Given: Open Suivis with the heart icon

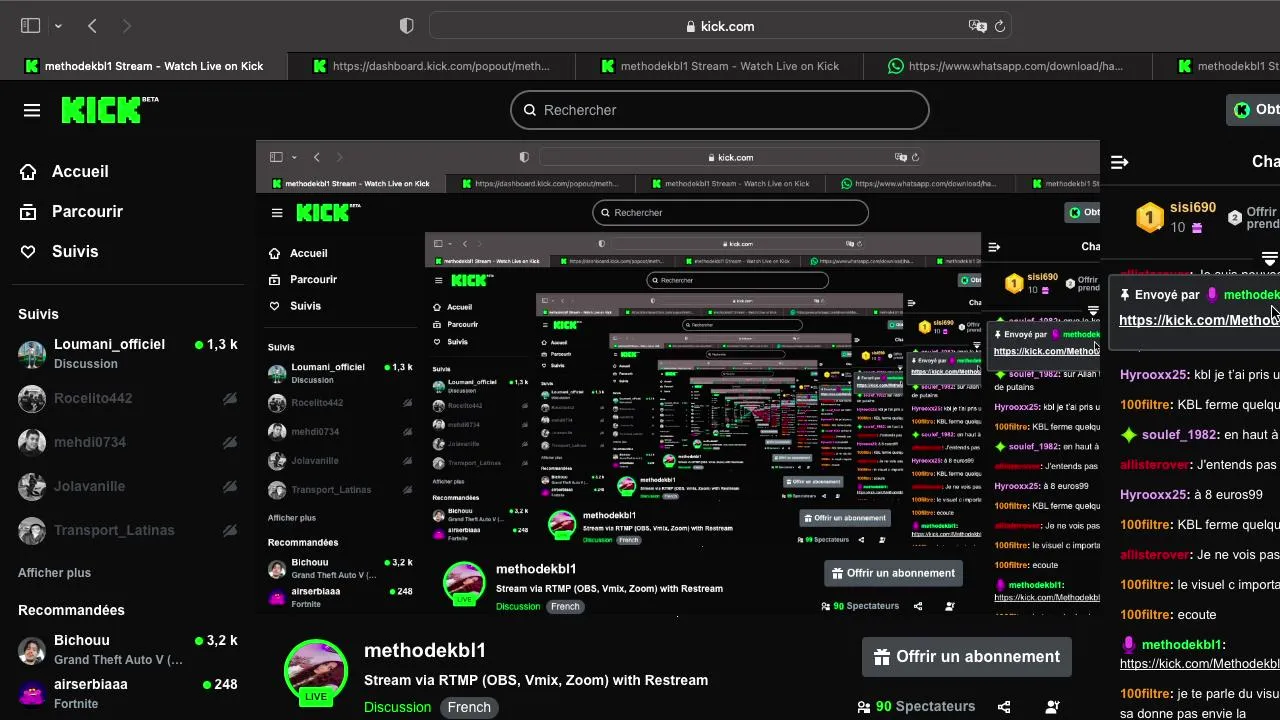Looking at the screenshot, I should click(59, 252).
